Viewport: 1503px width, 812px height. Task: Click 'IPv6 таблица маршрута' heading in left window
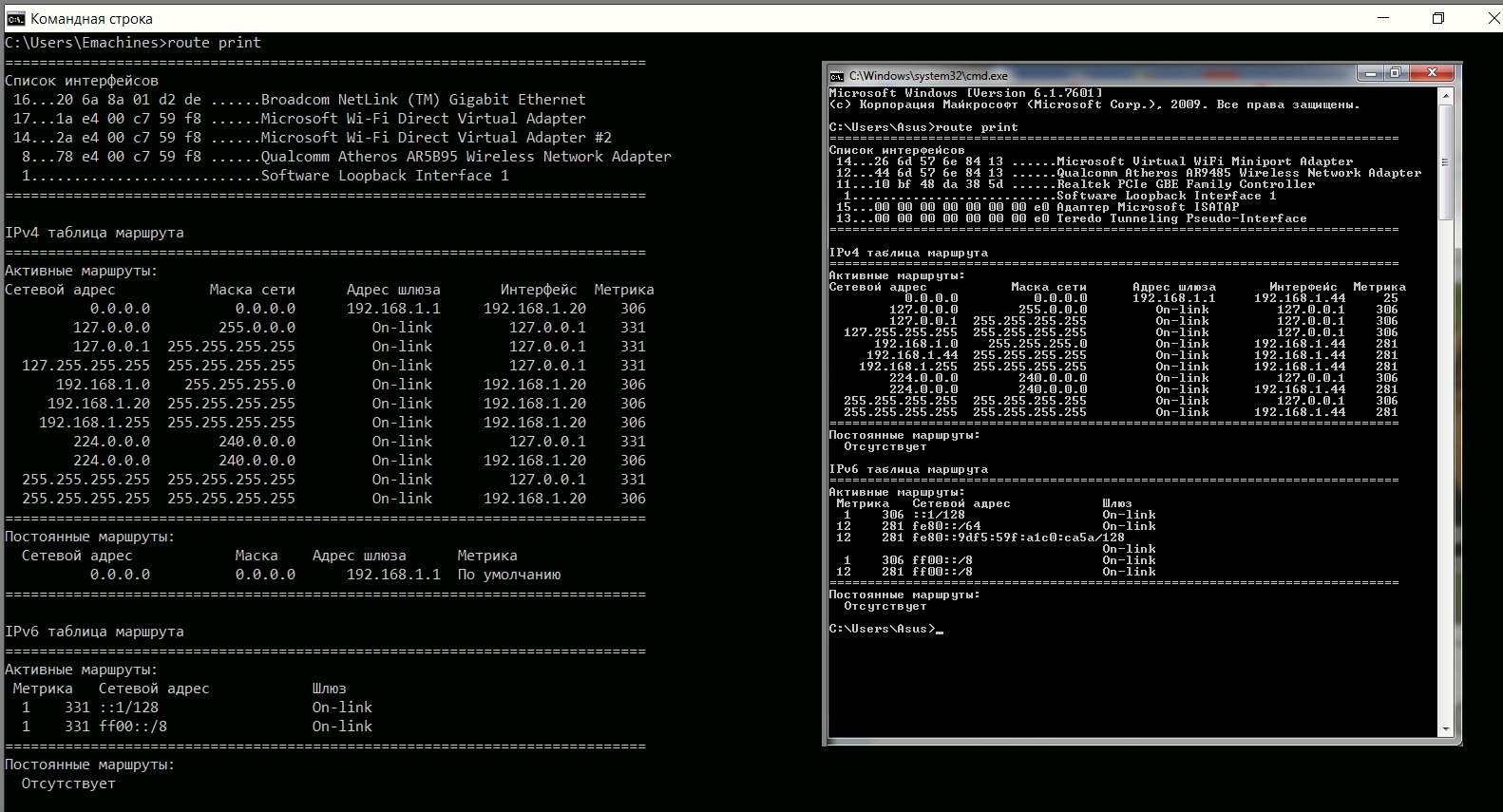[94, 632]
